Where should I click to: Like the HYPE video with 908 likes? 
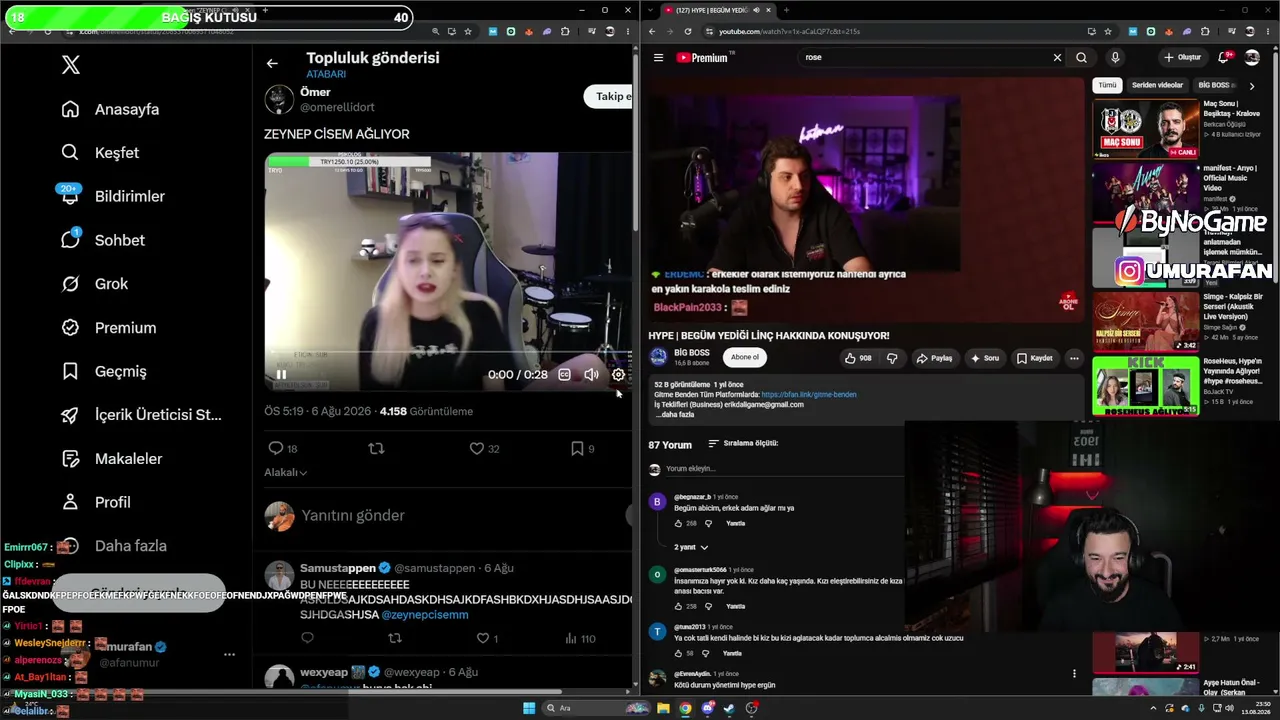tap(858, 358)
